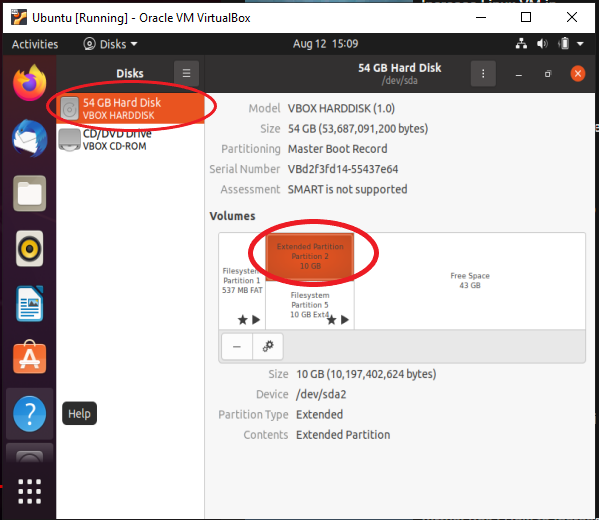Show all applications grid
The width and height of the screenshot is (599, 520).
pyautogui.click(x=29, y=491)
